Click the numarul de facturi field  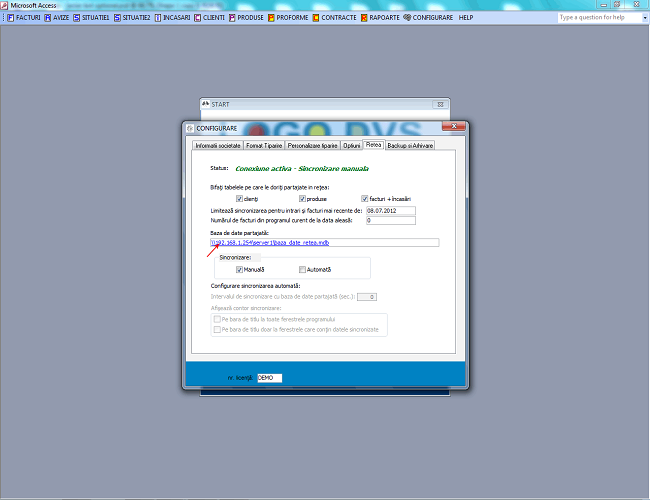(390, 221)
